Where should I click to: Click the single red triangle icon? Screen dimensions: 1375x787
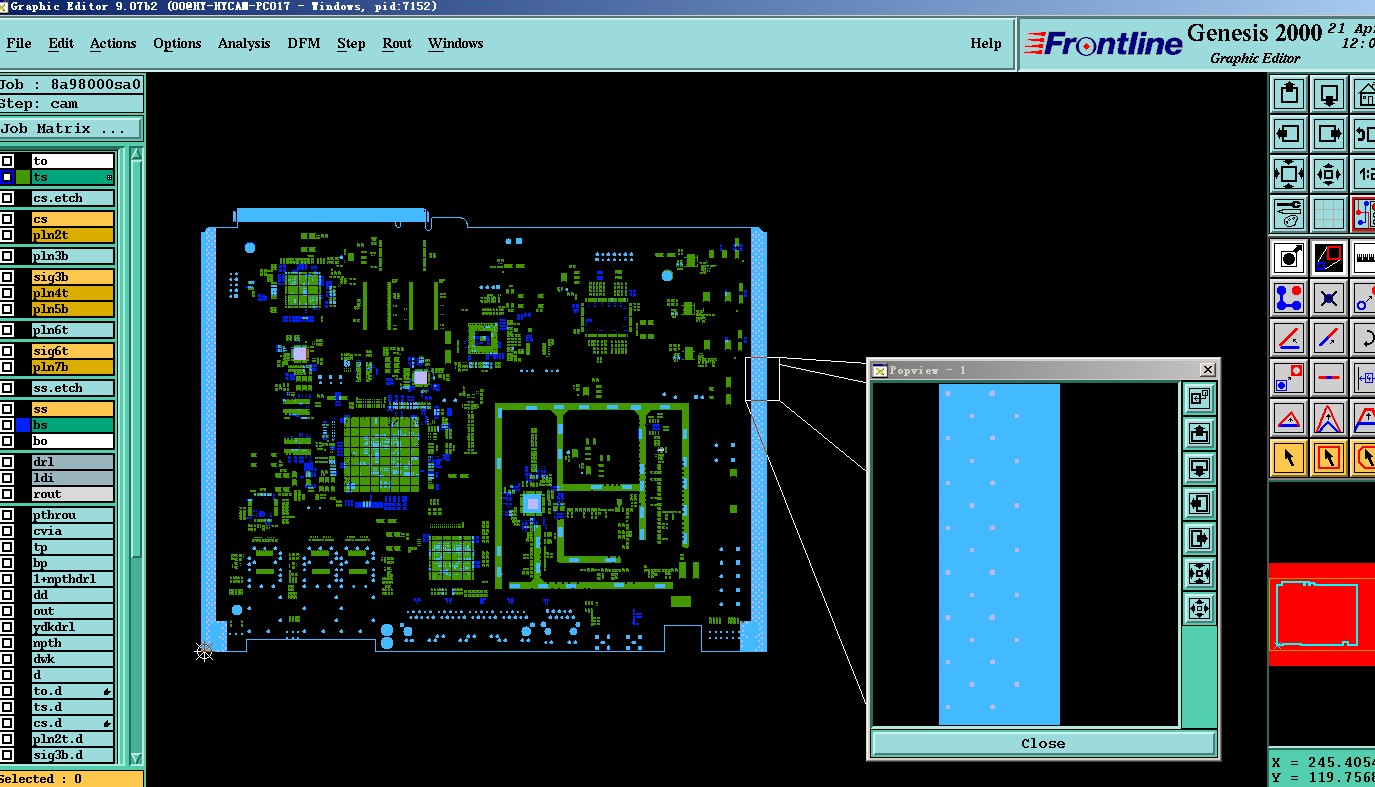(x=1289, y=417)
